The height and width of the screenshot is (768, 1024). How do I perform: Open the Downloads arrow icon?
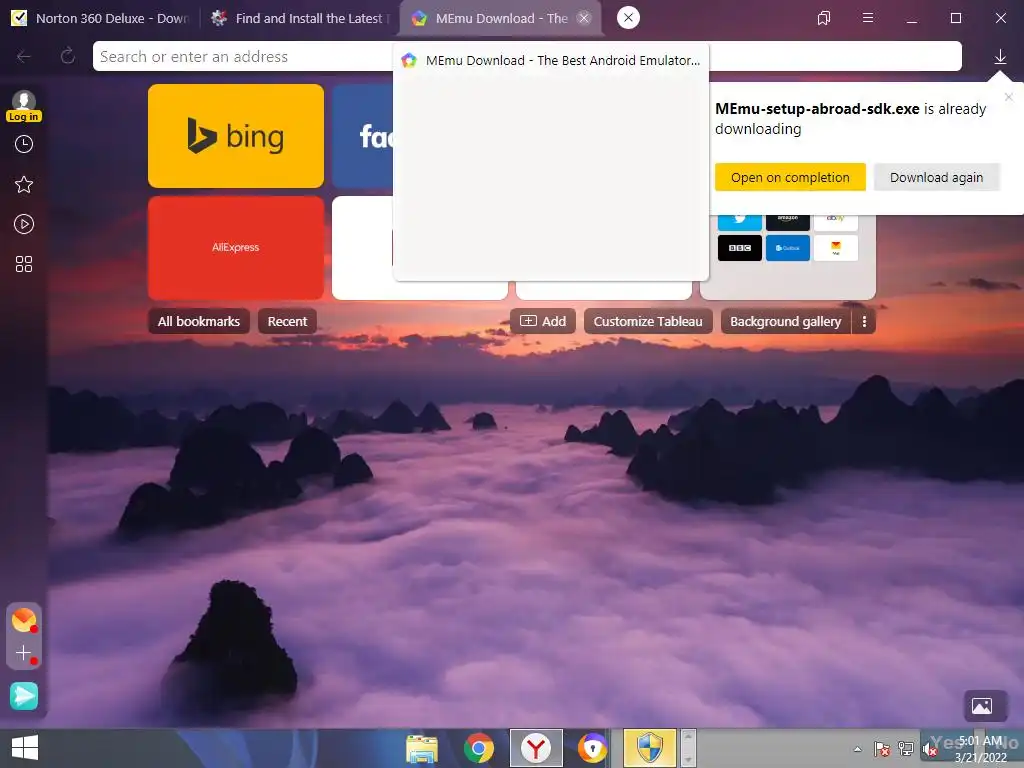click(1000, 57)
